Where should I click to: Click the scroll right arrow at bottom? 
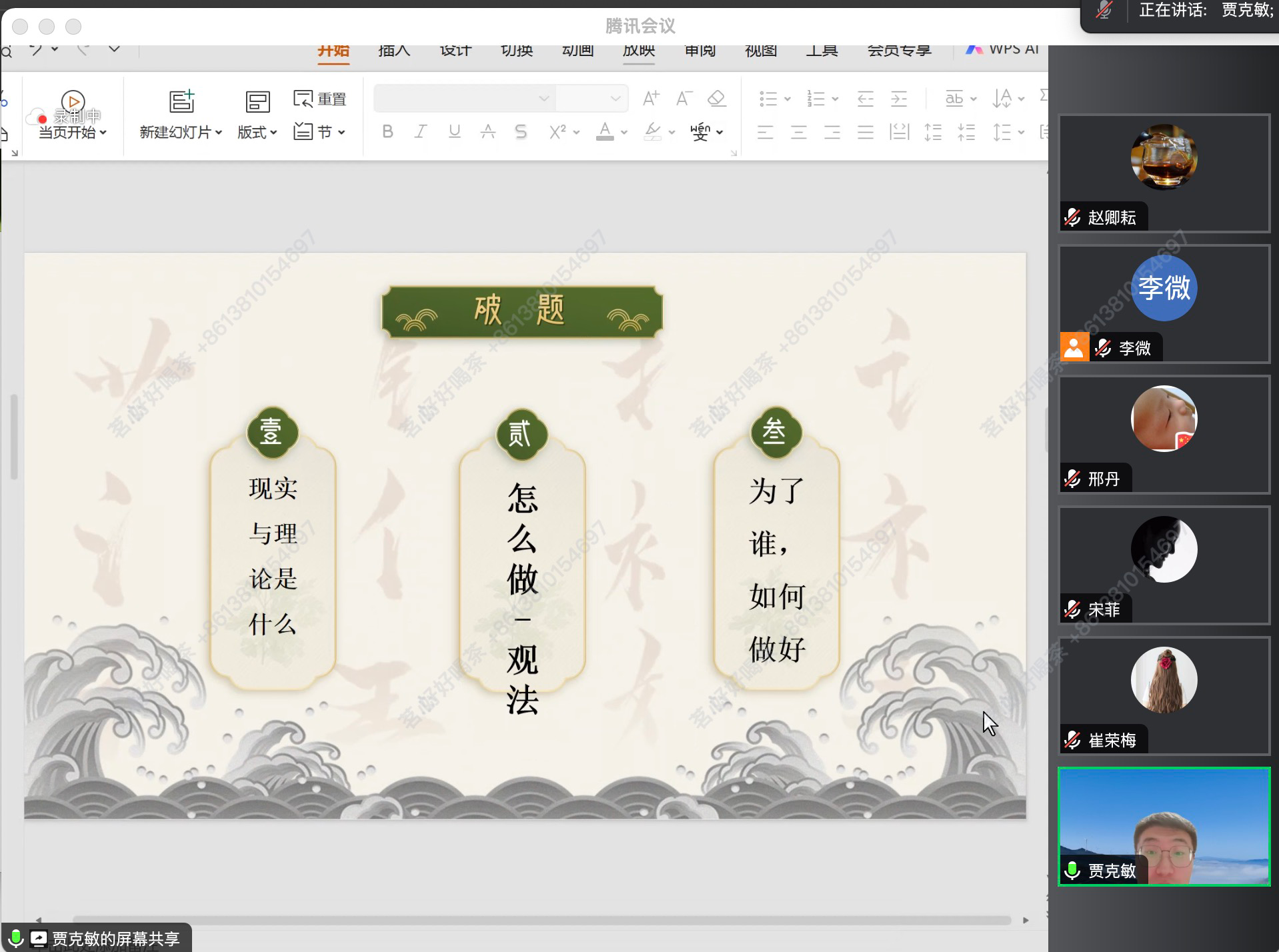(1026, 921)
